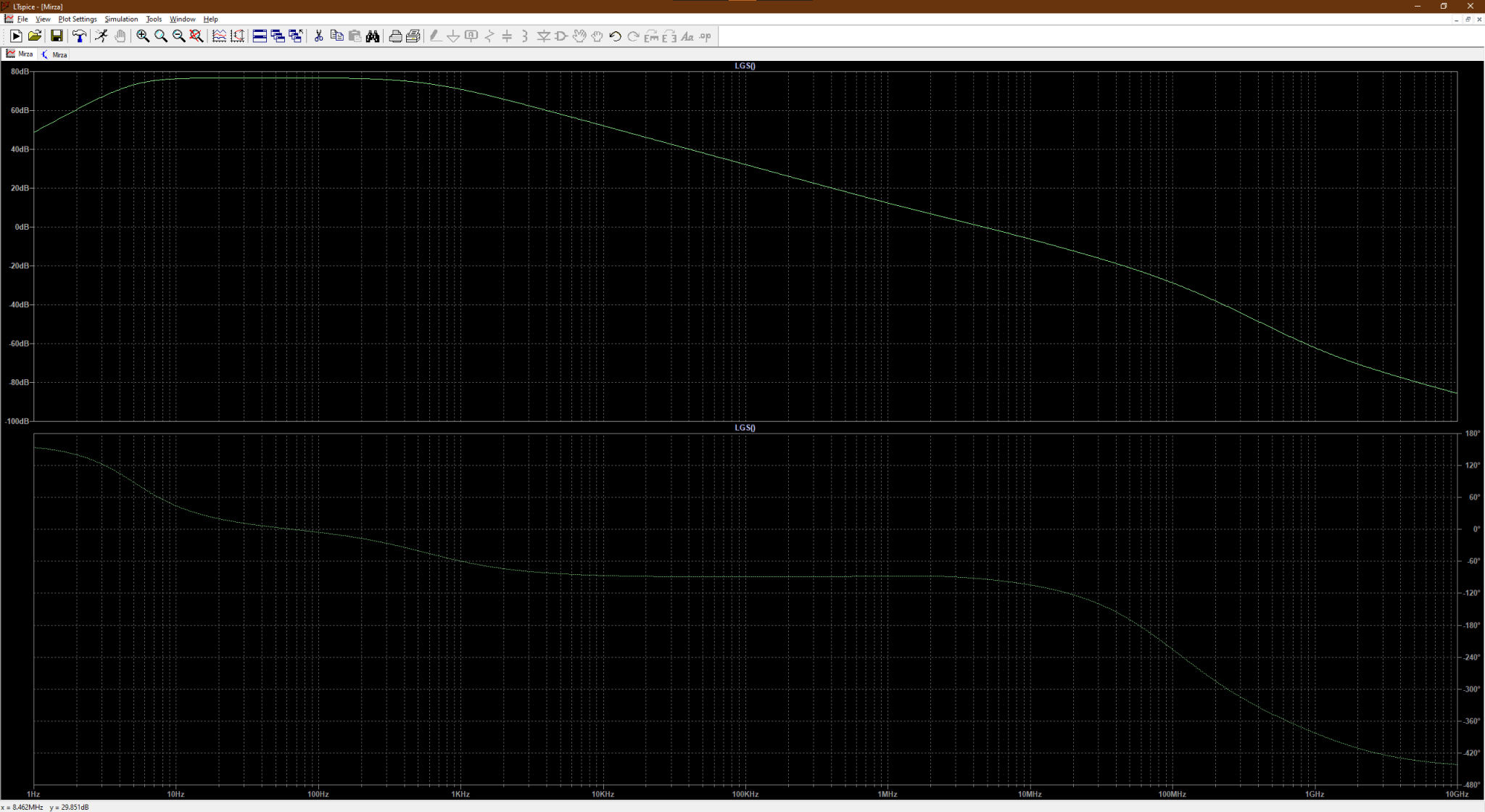The image size is (1485, 812).
Task: Click the redo arrow icon
Action: [633, 36]
